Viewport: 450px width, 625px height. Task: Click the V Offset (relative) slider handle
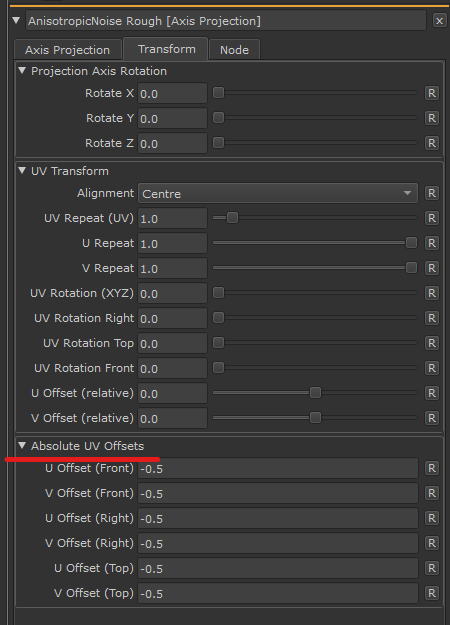315,418
